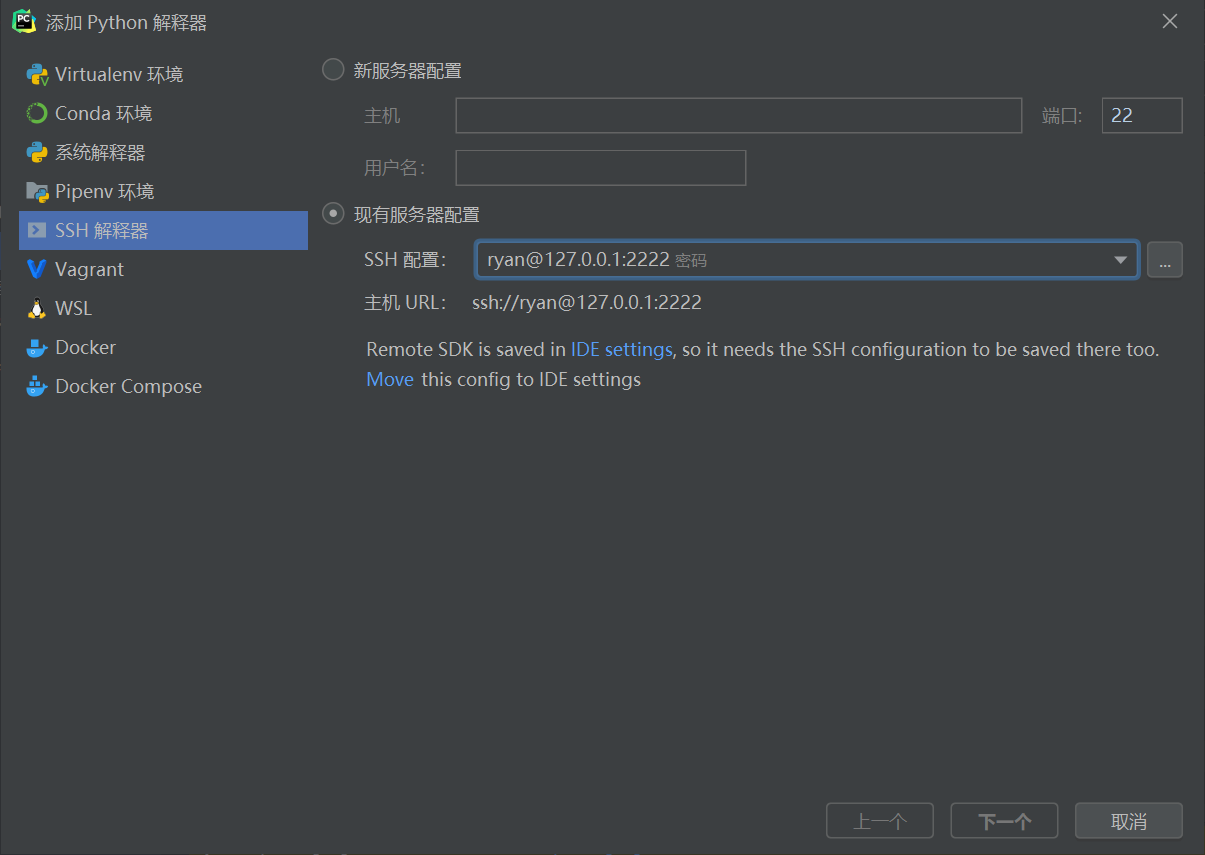Select the 现有服务器配置 option
Screen dimensions: 1205x855
[332, 213]
